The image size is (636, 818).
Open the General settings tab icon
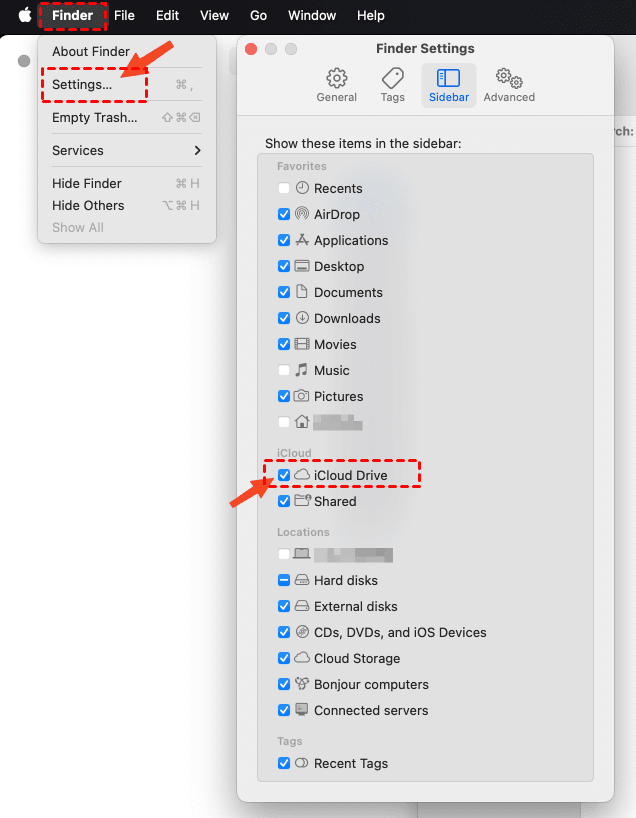(337, 79)
